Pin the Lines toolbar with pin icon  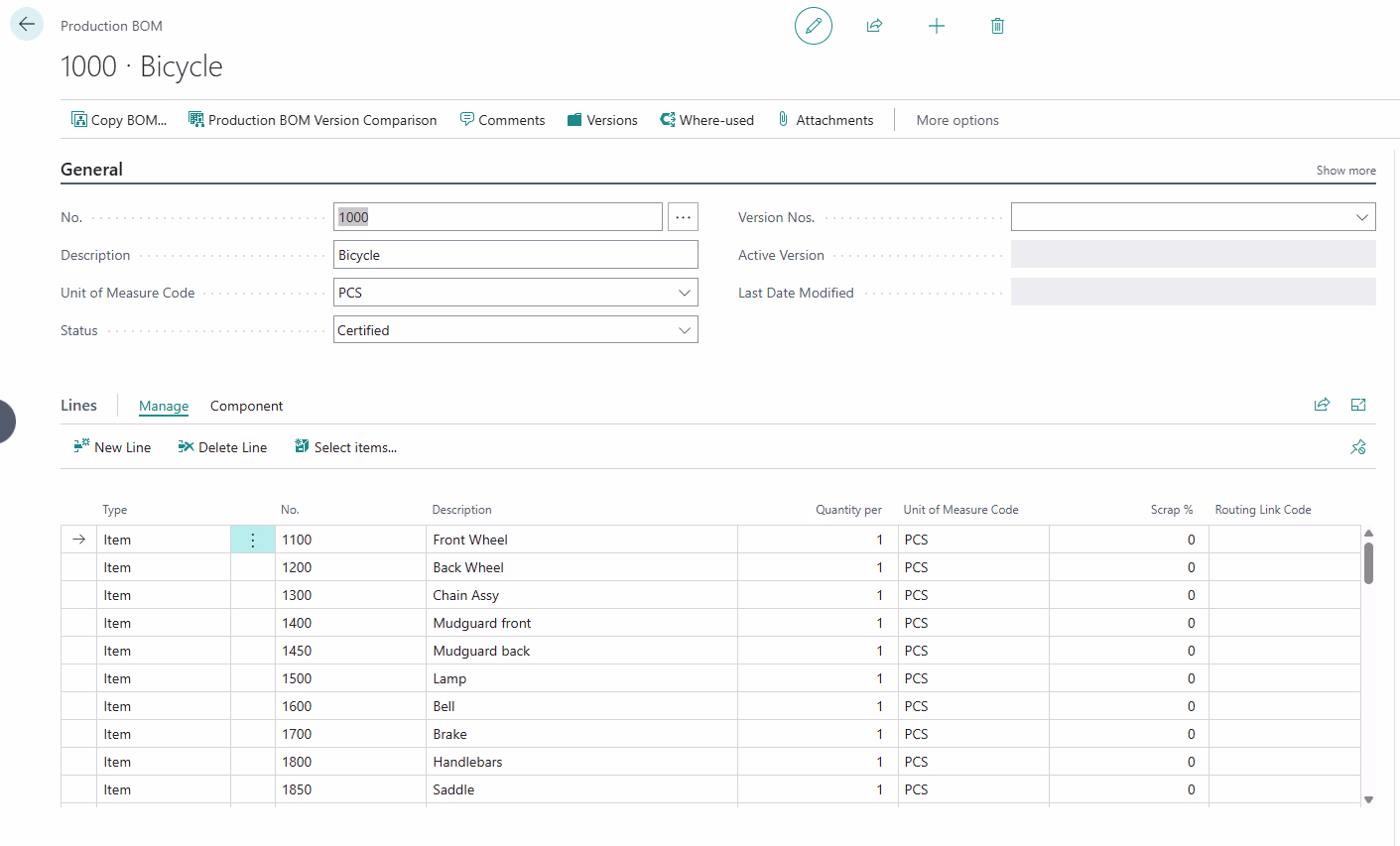pyautogui.click(x=1357, y=447)
